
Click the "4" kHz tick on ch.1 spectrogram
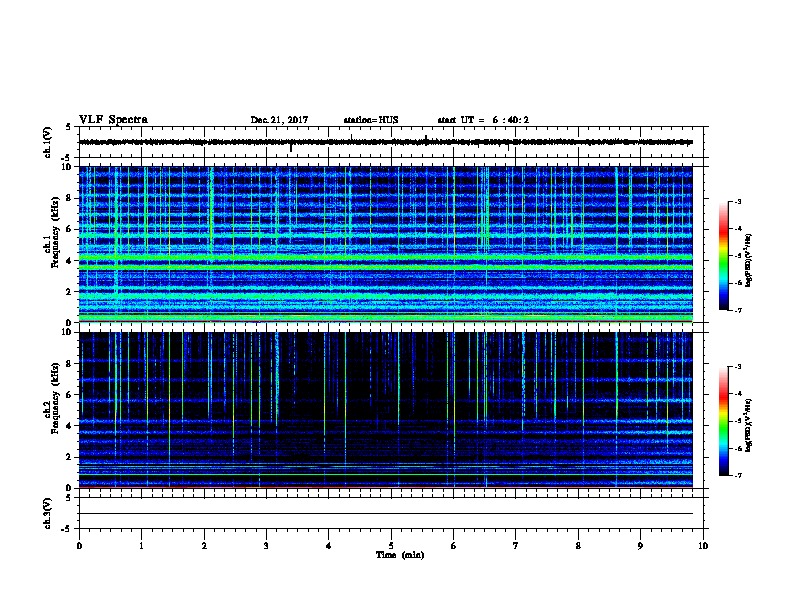tap(70, 261)
